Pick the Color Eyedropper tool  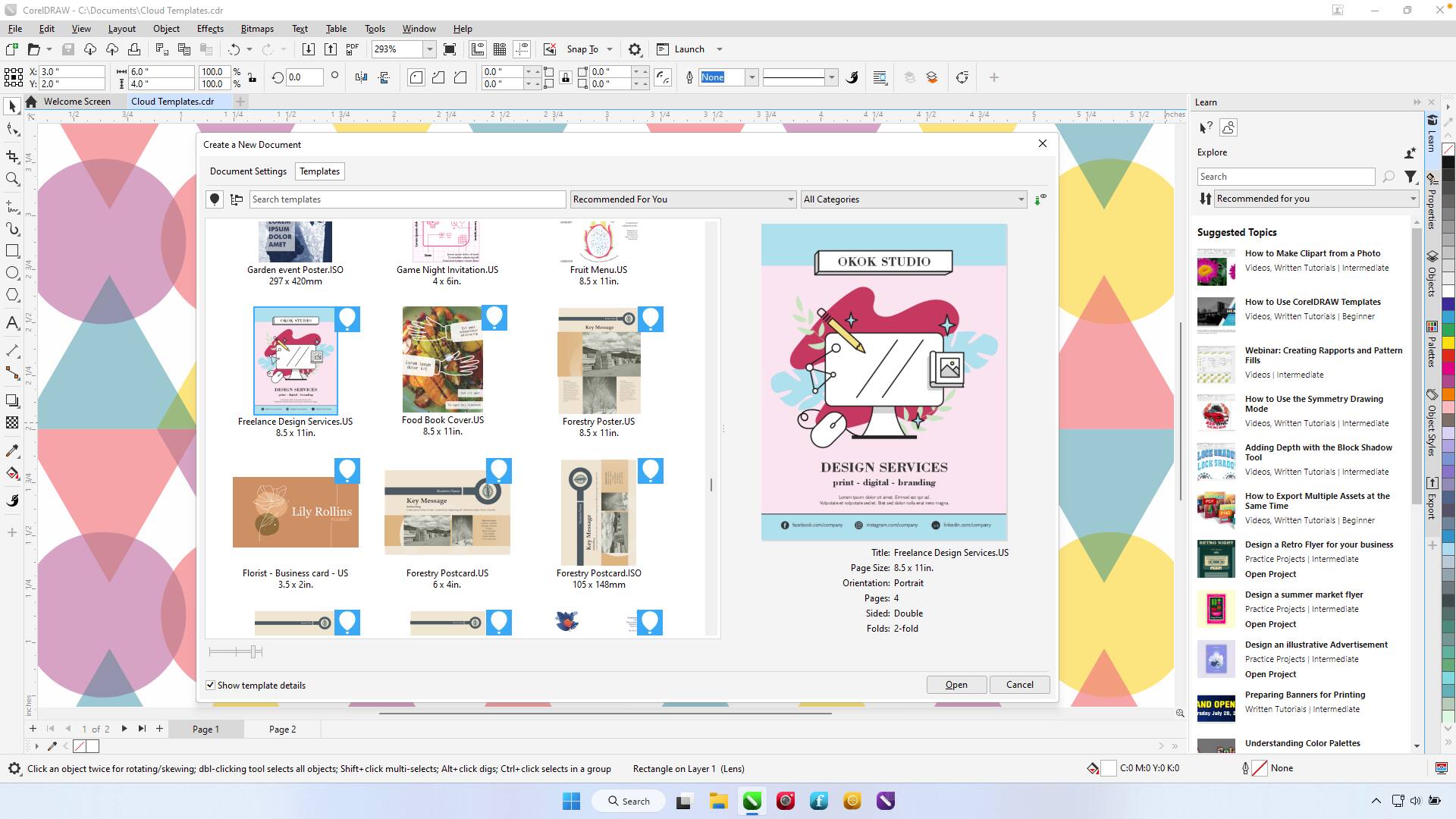pyautogui.click(x=12, y=451)
